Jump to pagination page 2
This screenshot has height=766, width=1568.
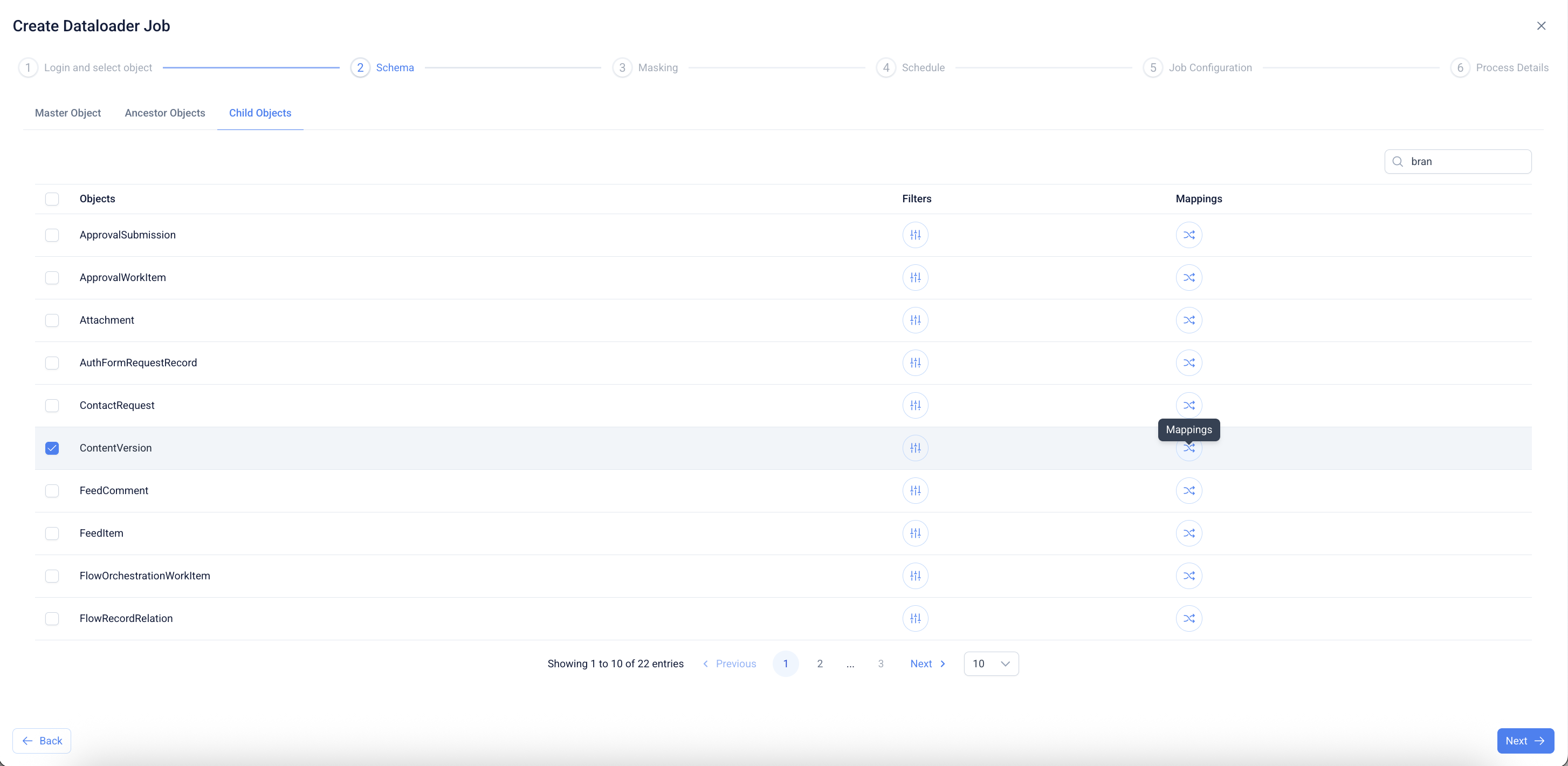coord(820,664)
